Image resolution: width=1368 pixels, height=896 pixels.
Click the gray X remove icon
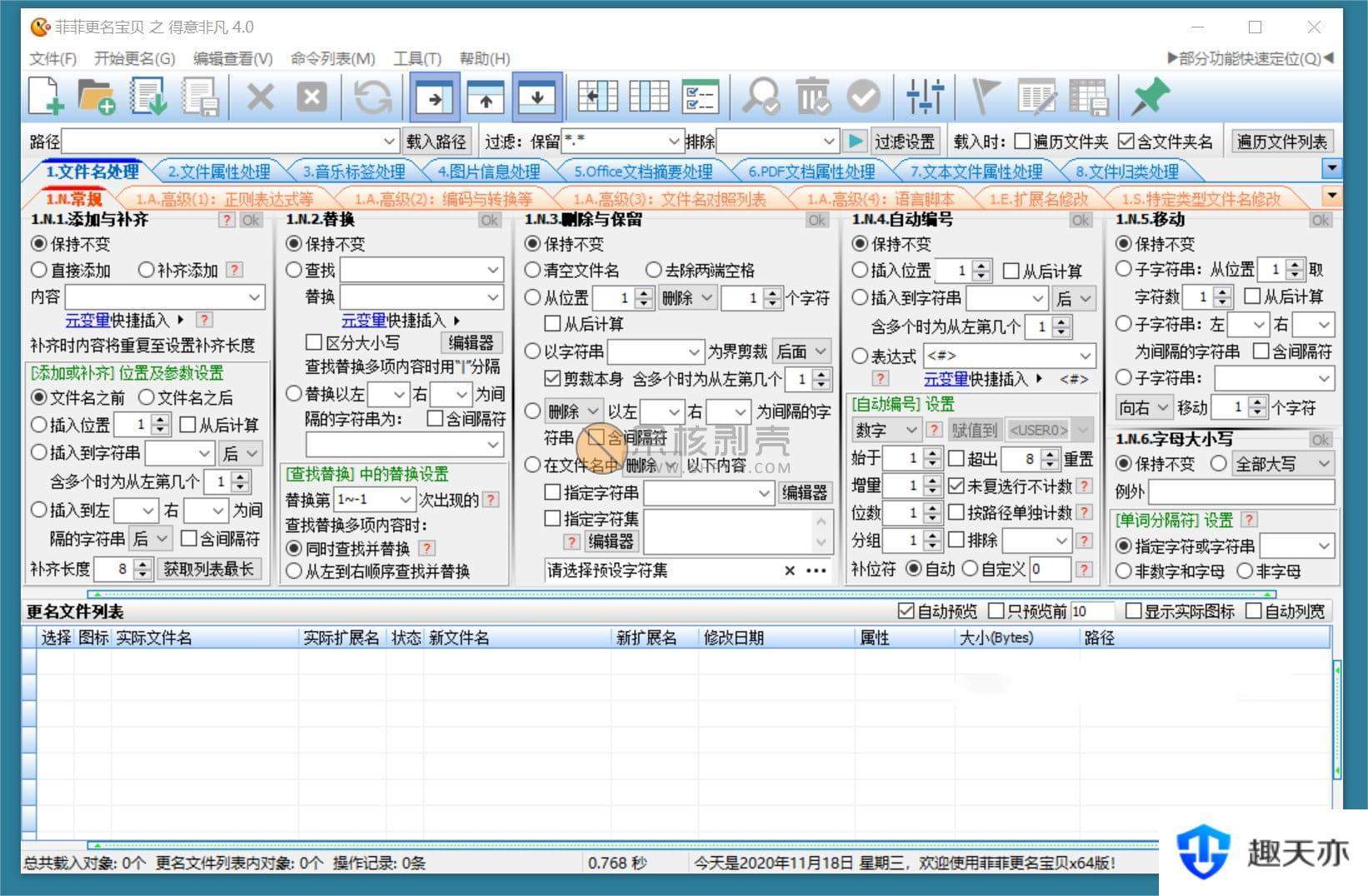tap(260, 97)
